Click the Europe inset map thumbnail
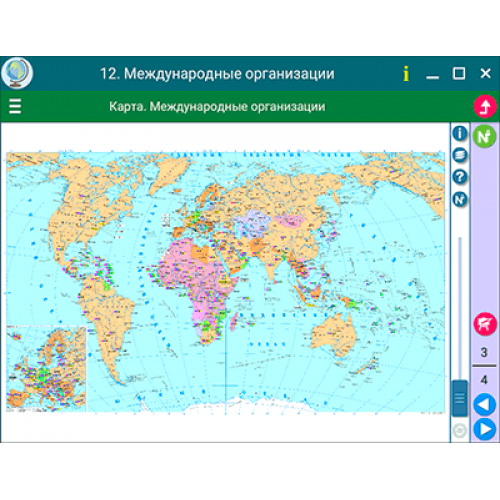Image resolution: width=500 pixels, height=500 pixels. click(x=46, y=369)
